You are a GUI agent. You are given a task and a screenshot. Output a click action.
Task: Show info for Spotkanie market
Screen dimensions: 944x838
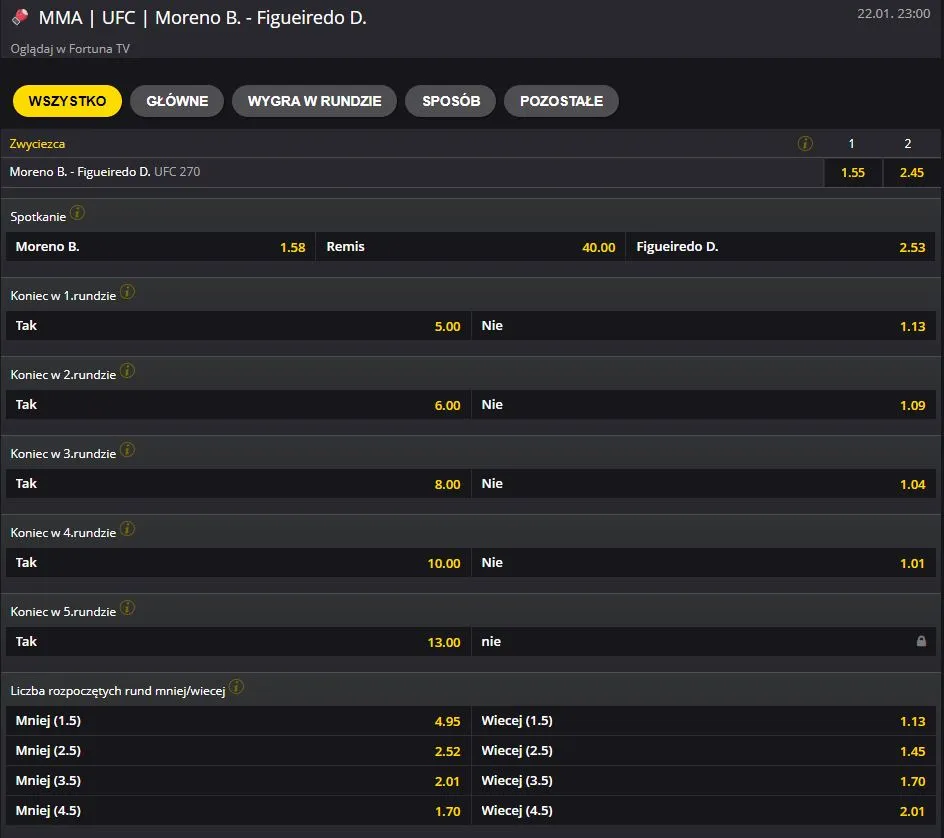[77, 213]
